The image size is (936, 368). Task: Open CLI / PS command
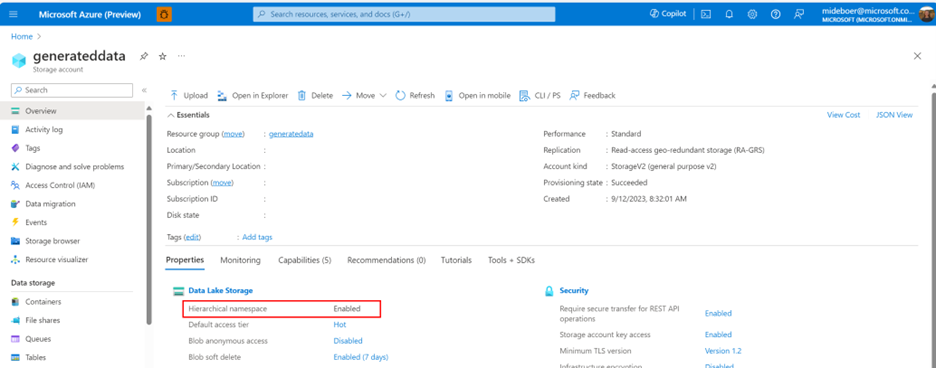coord(540,96)
